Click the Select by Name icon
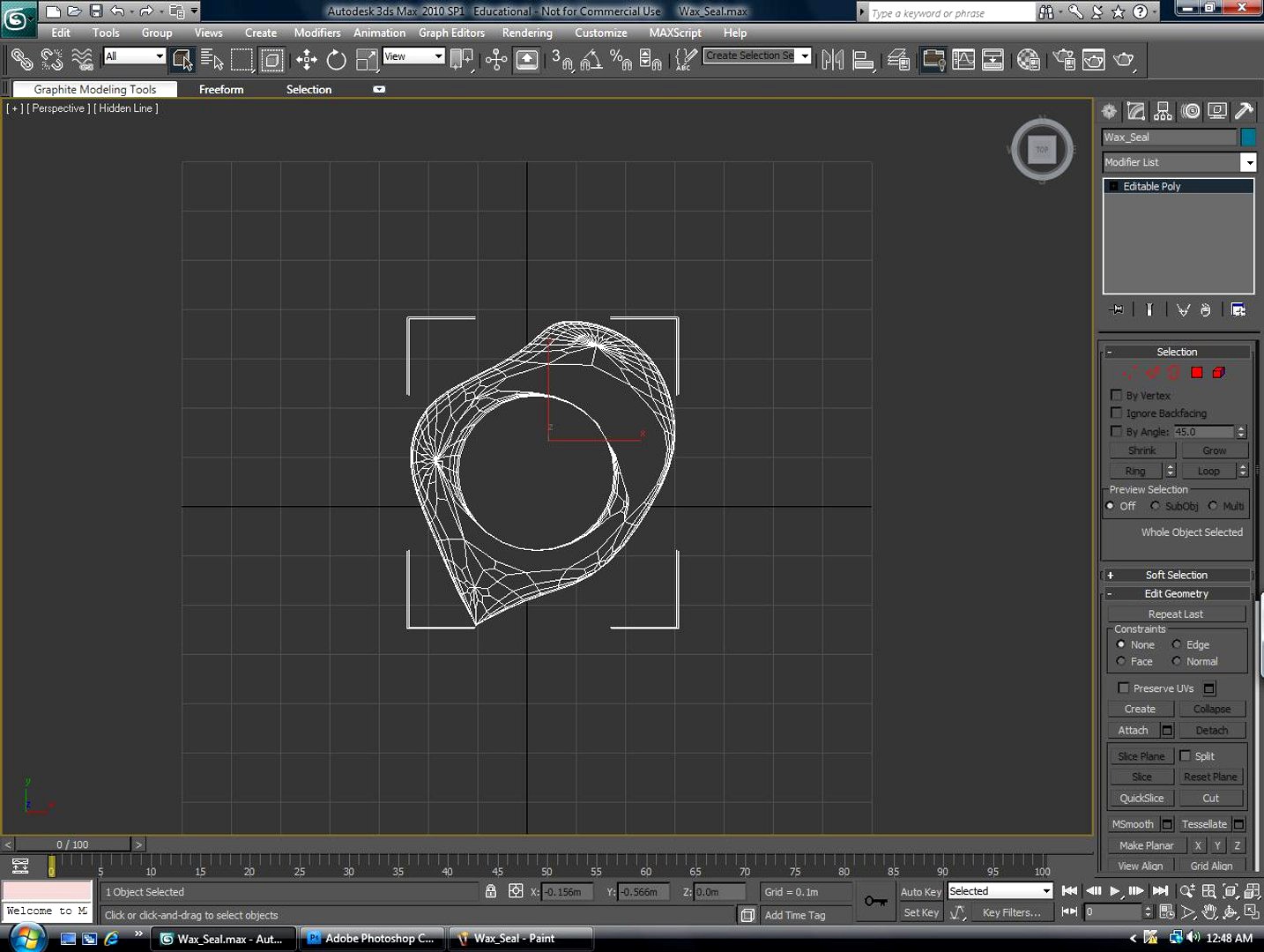This screenshot has width=1264, height=952. click(212, 60)
